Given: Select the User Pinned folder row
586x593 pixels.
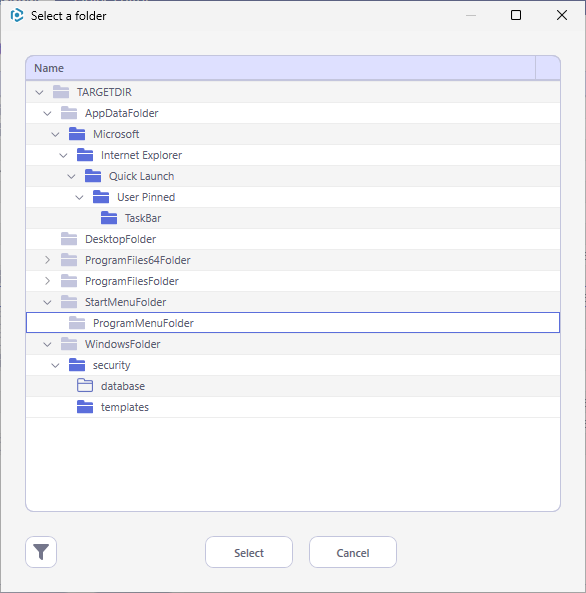Looking at the screenshot, I should 293,197.
